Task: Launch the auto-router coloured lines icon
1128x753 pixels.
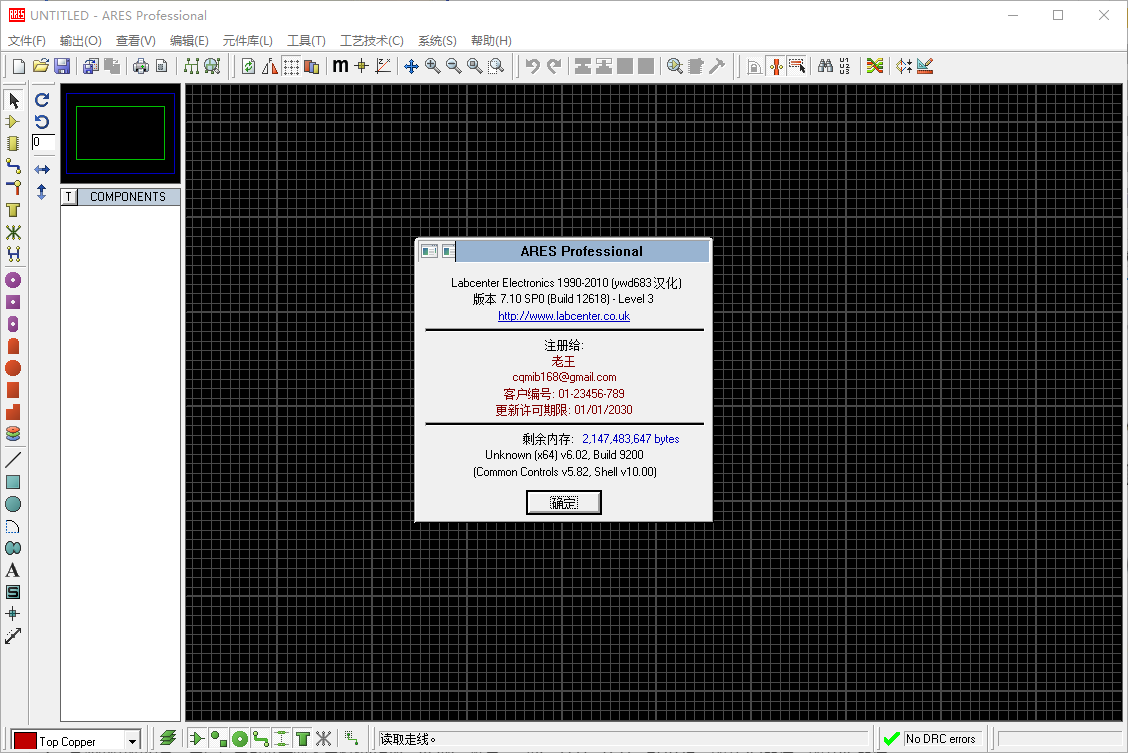Action: coord(875,66)
